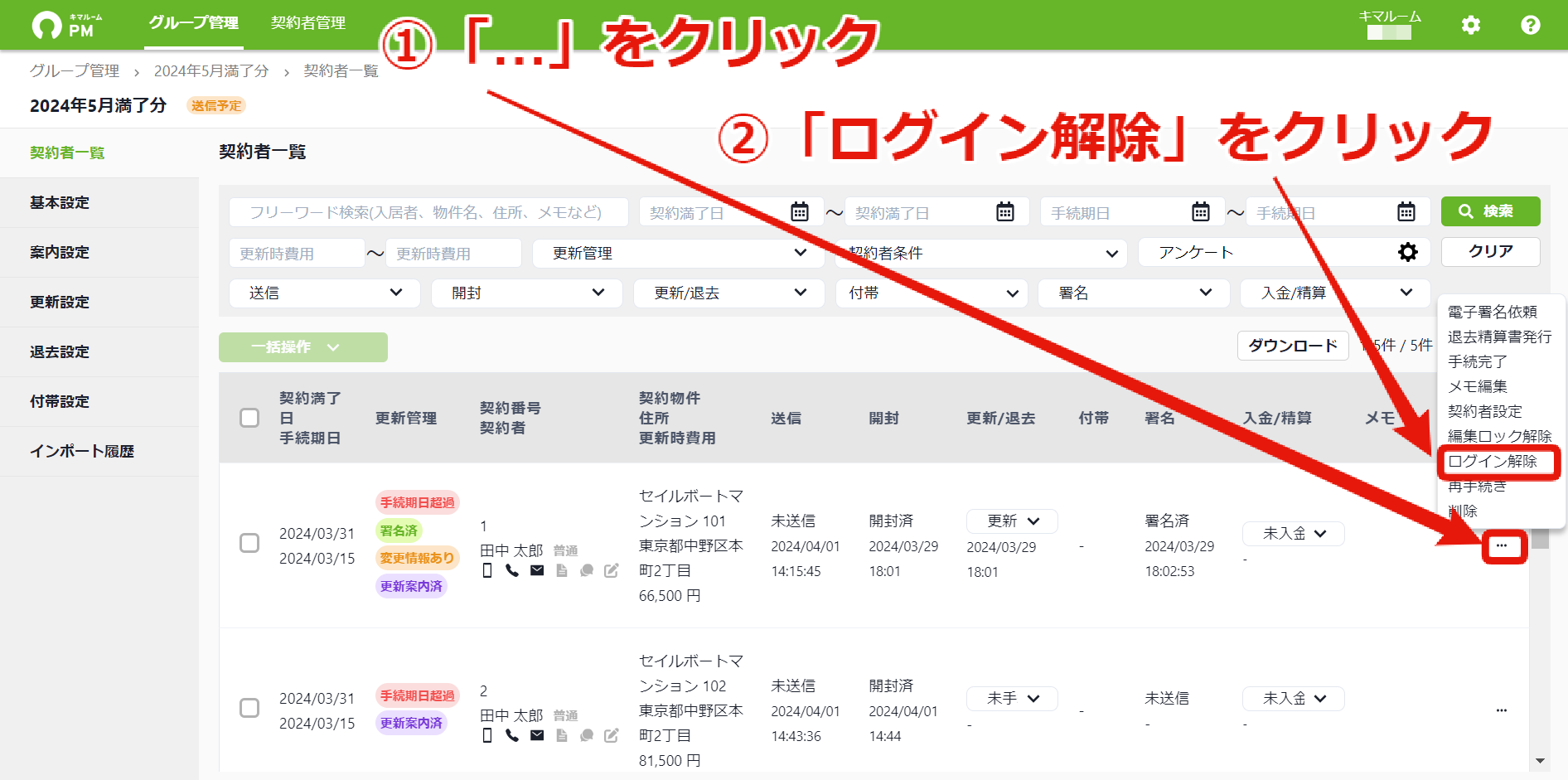
Task: Open the 入金/精算 filter dropdown
Action: click(1336, 293)
